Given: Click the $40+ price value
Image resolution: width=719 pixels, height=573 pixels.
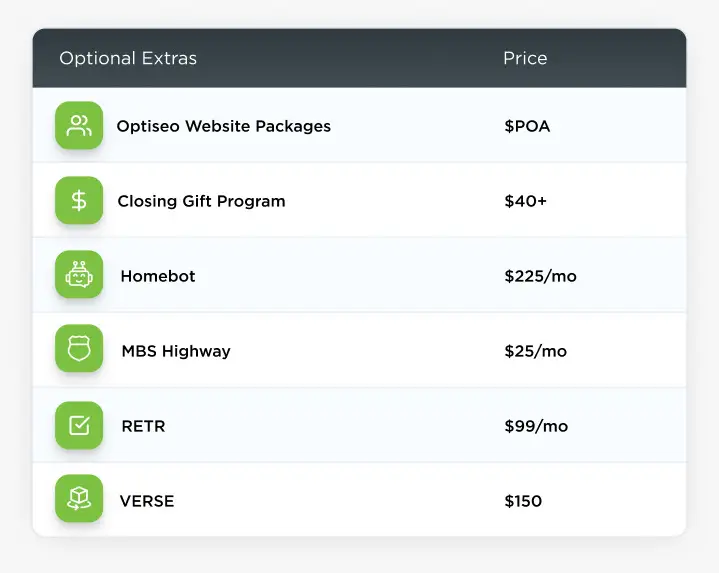Looking at the screenshot, I should pyautogui.click(x=525, y=201).
